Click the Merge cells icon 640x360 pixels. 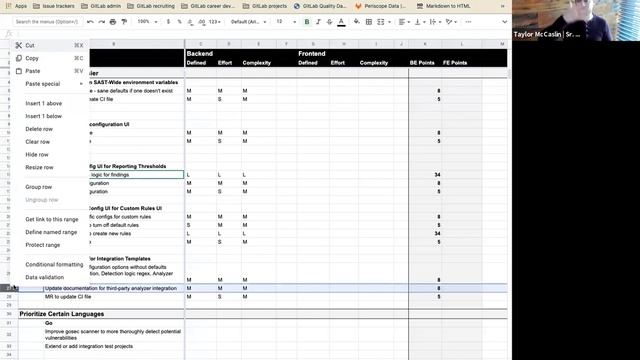pos(380,22)
